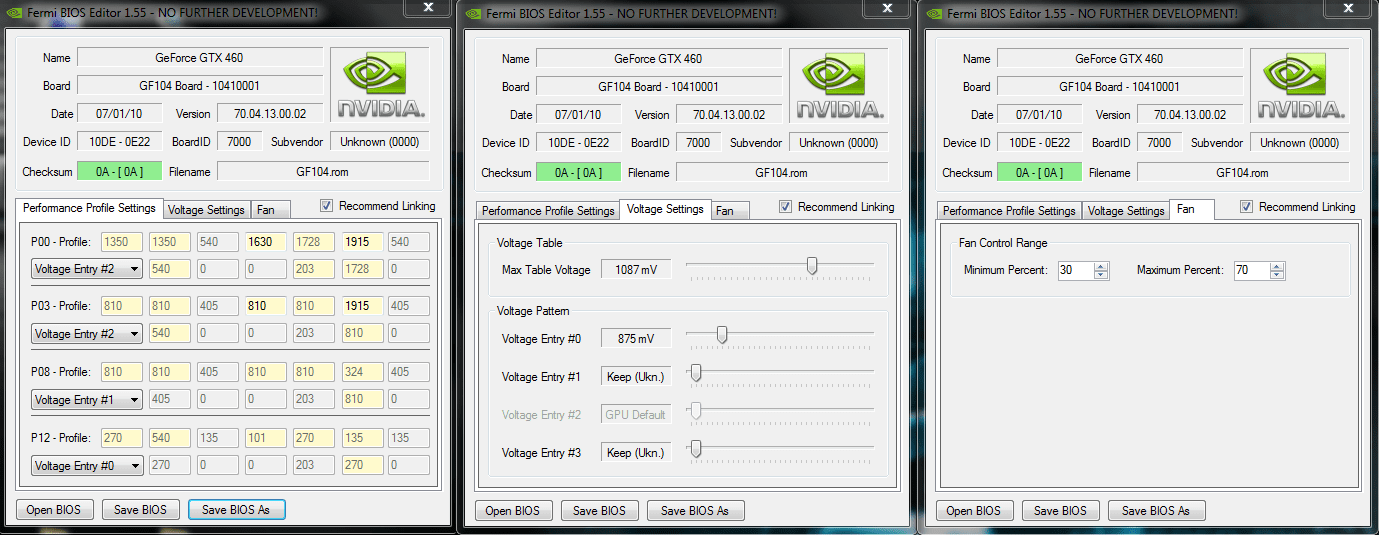Toggle Recommend Linking in right window
The width and height of the screenshot is (1379, 535).
click(x=1247, y=207)
